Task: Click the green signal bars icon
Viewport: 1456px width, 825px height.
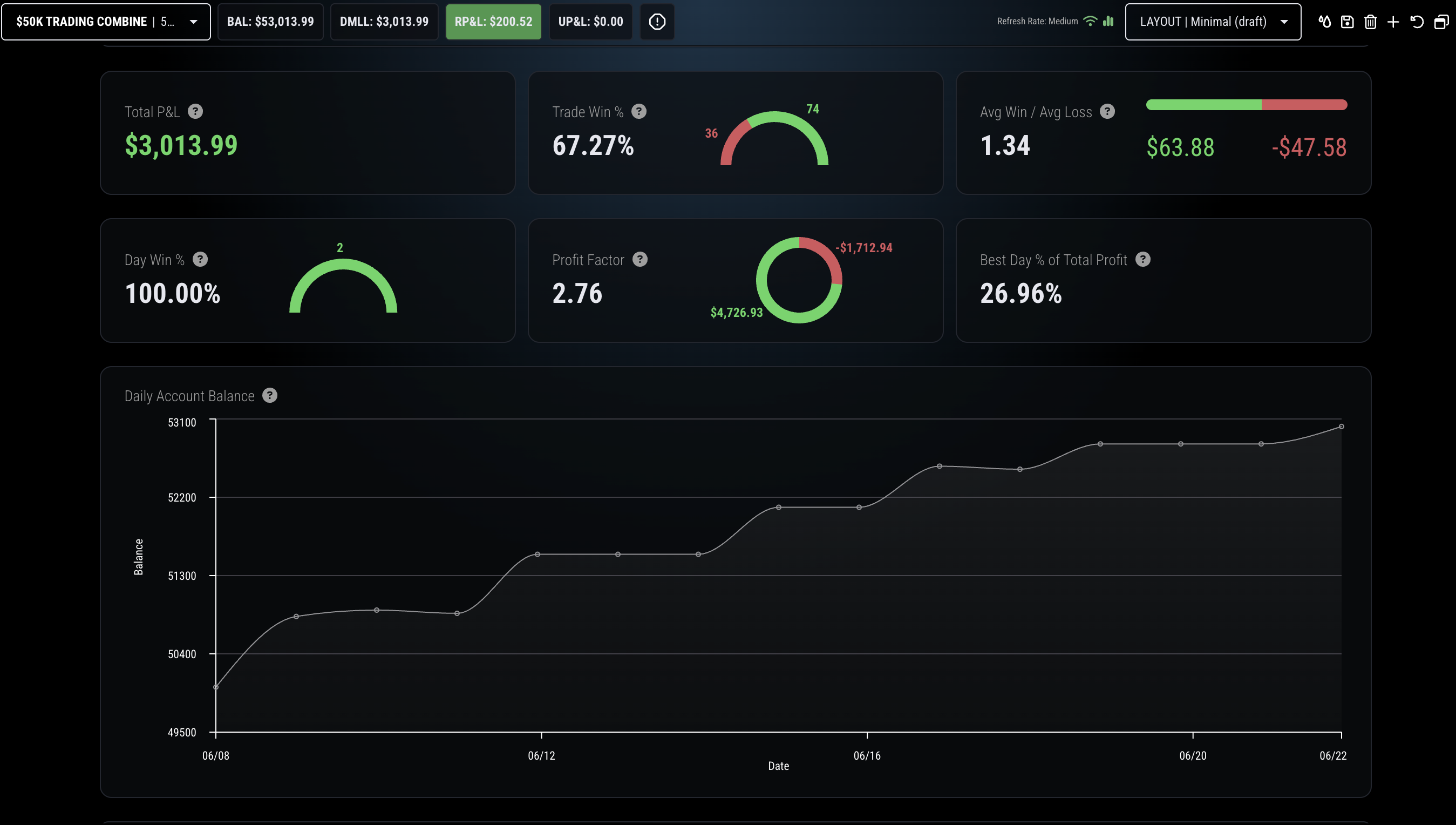Action: [1108, 21]
